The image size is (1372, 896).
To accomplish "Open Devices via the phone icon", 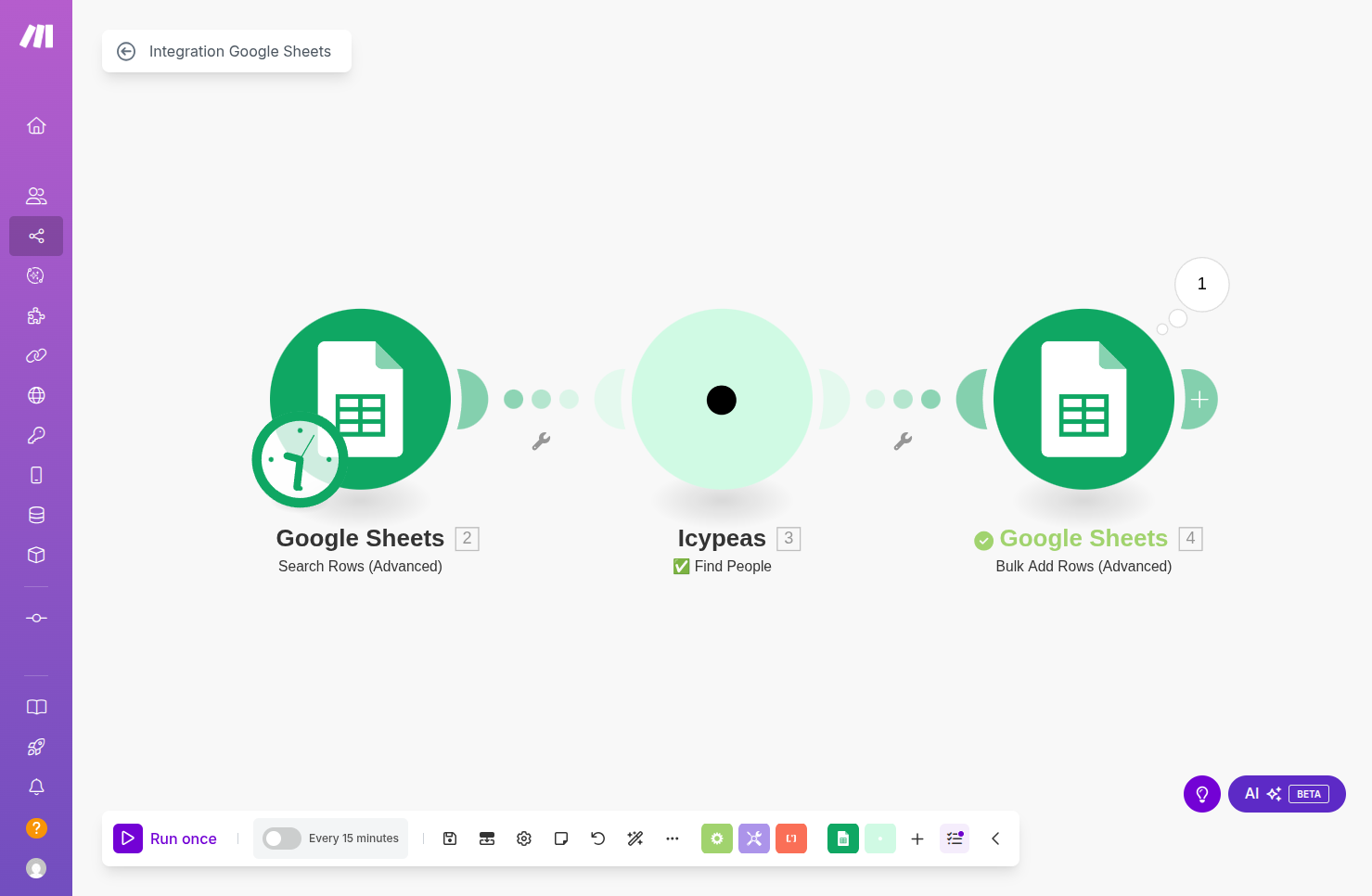I will pyautogui.click(x=36, y=475).
